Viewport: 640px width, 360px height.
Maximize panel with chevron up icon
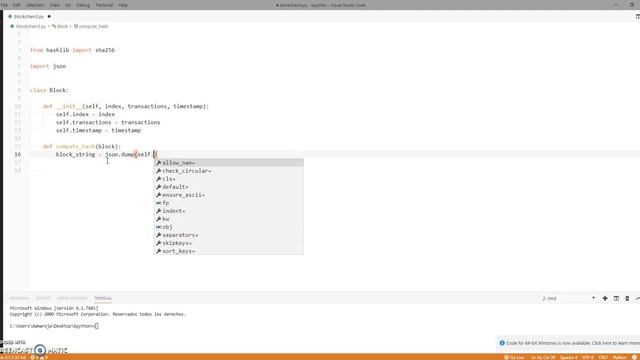(637, 298)
